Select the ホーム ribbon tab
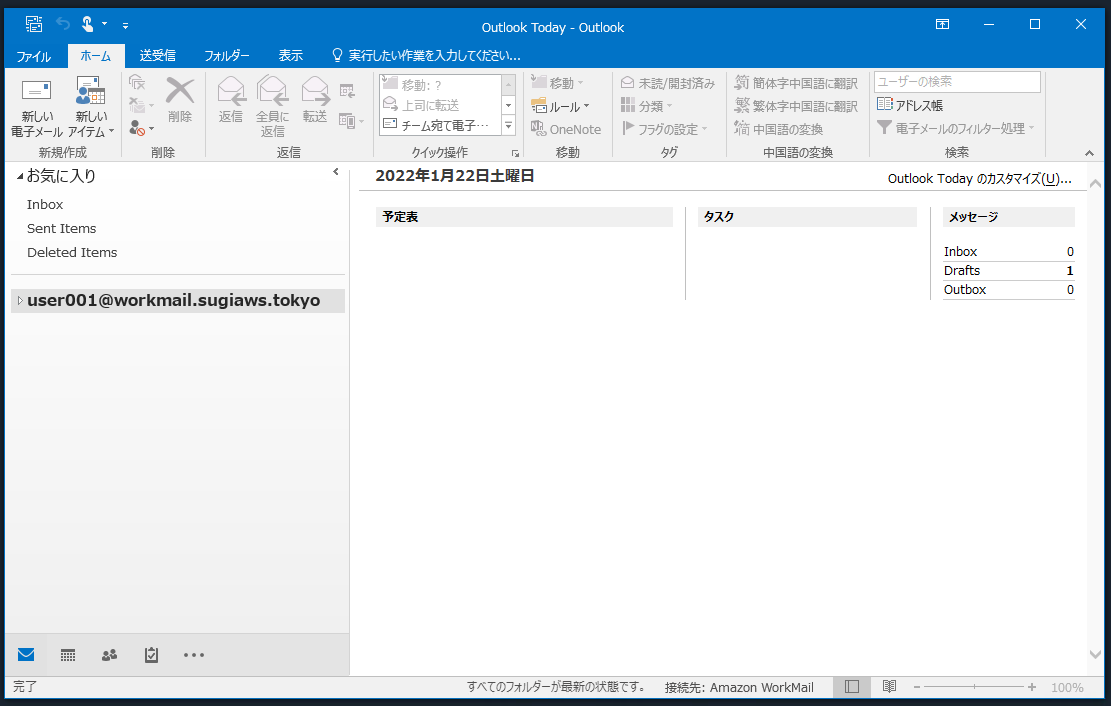The image size is (1111, 706). pos(96,56)
